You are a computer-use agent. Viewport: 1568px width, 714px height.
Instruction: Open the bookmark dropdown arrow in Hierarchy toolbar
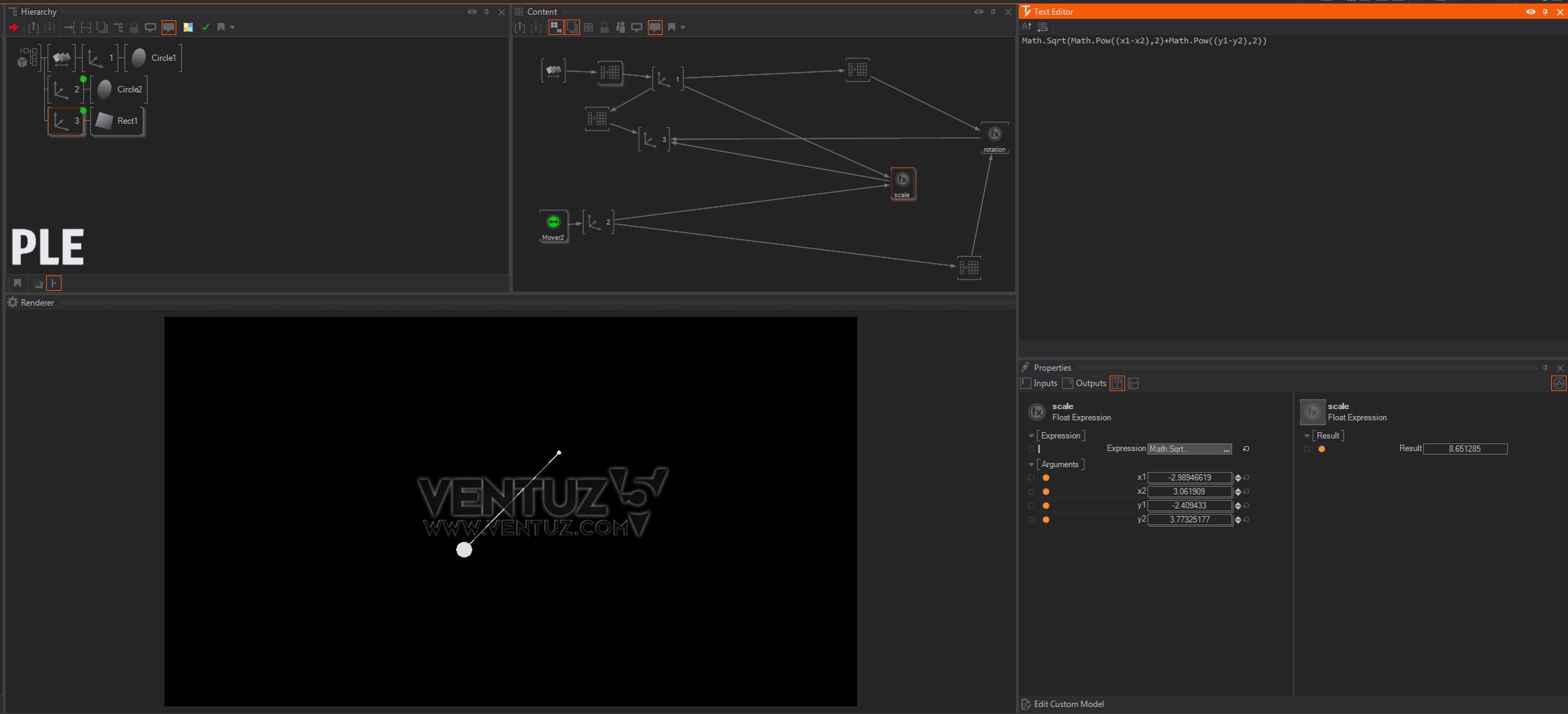pos(233,27)
